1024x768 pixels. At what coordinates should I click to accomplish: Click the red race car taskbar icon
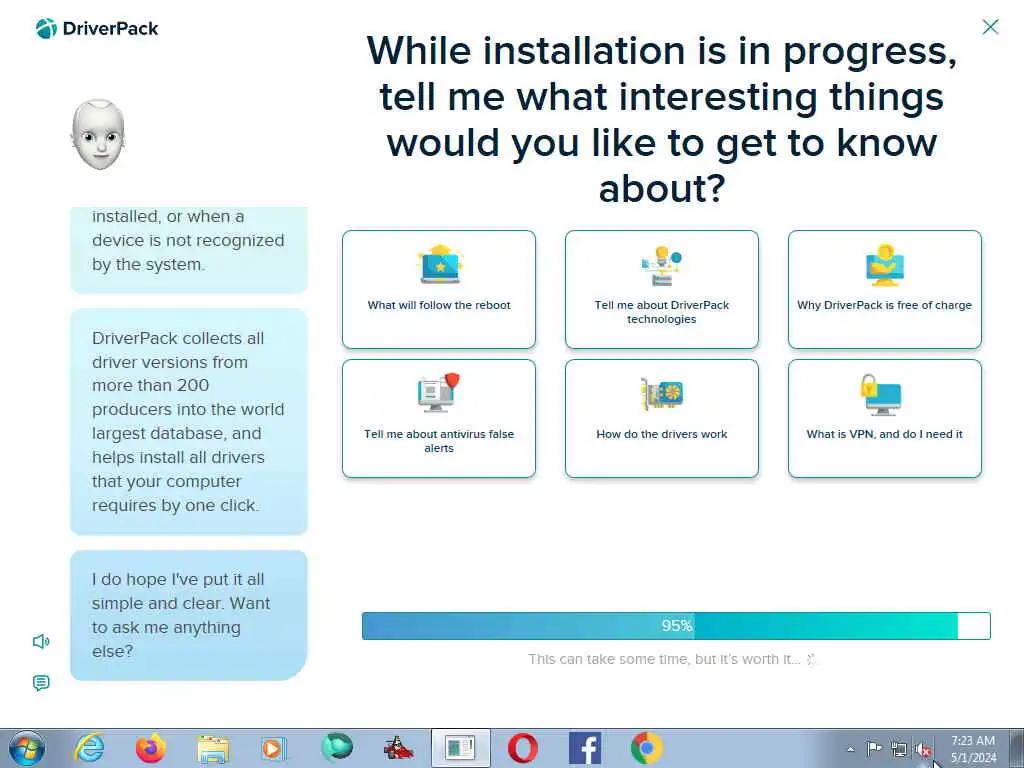pyautogui.click(x=398, y=748)
